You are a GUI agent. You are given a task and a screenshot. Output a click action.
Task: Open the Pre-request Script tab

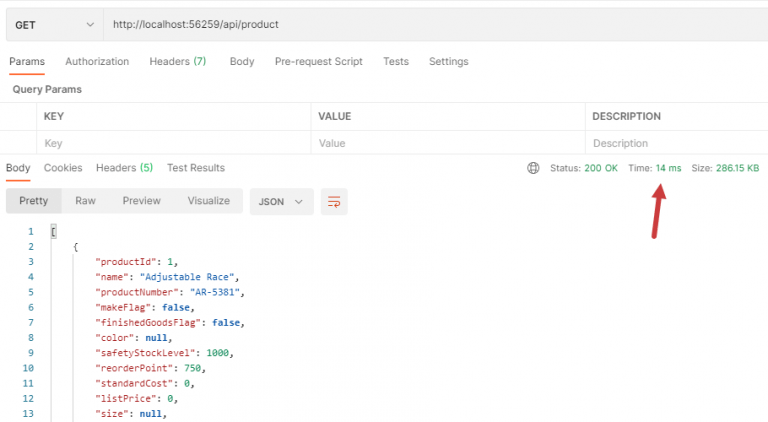(x=318, y=61)
